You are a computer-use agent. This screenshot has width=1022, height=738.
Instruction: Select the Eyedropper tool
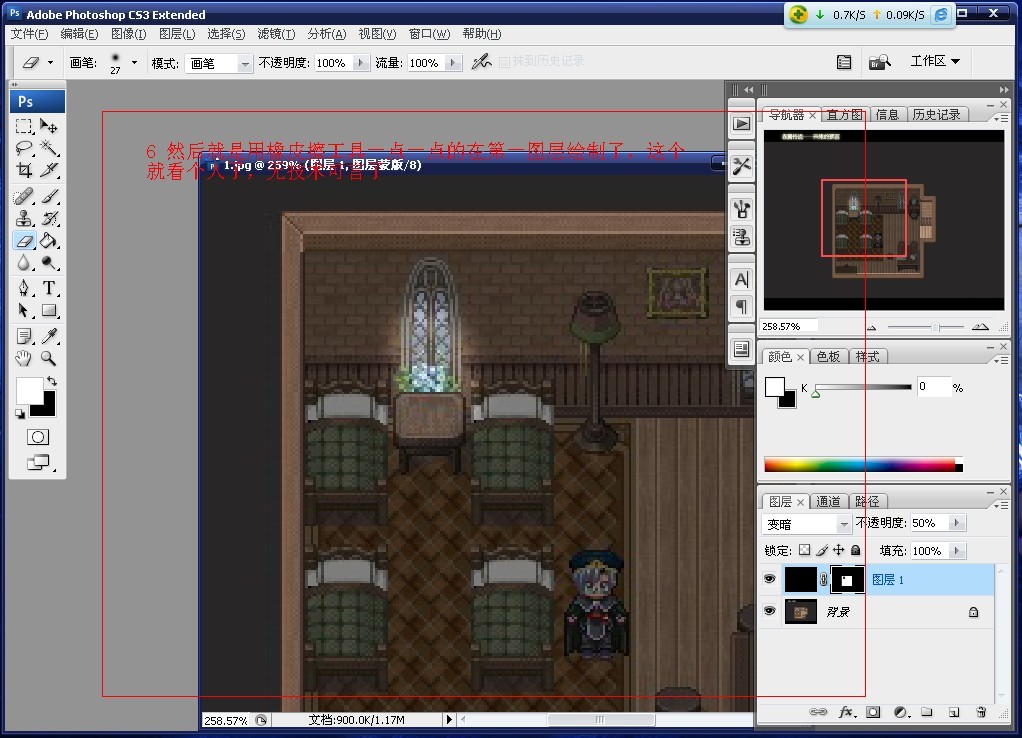pos(49,336)
